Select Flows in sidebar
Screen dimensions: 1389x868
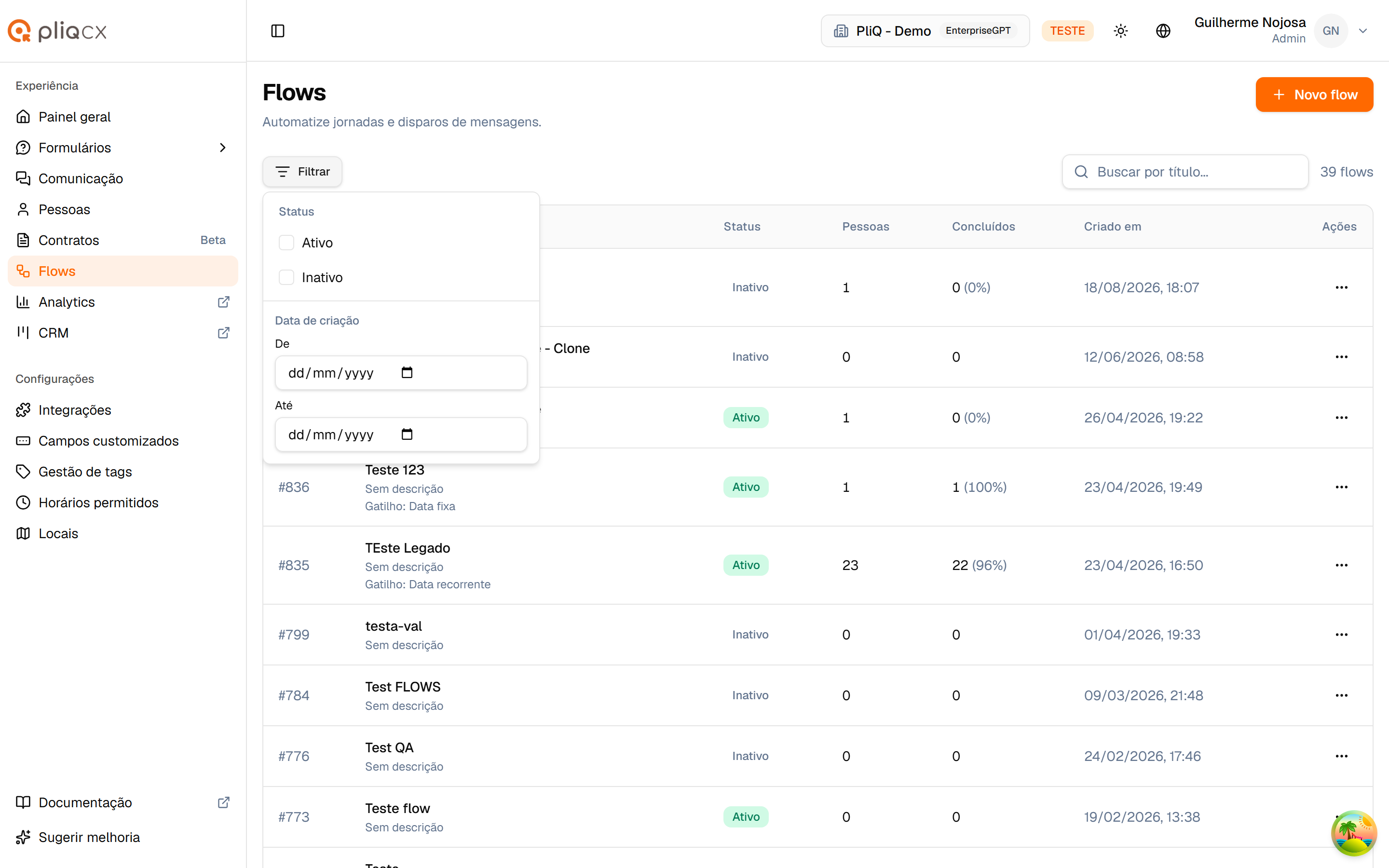click(123, 271)
